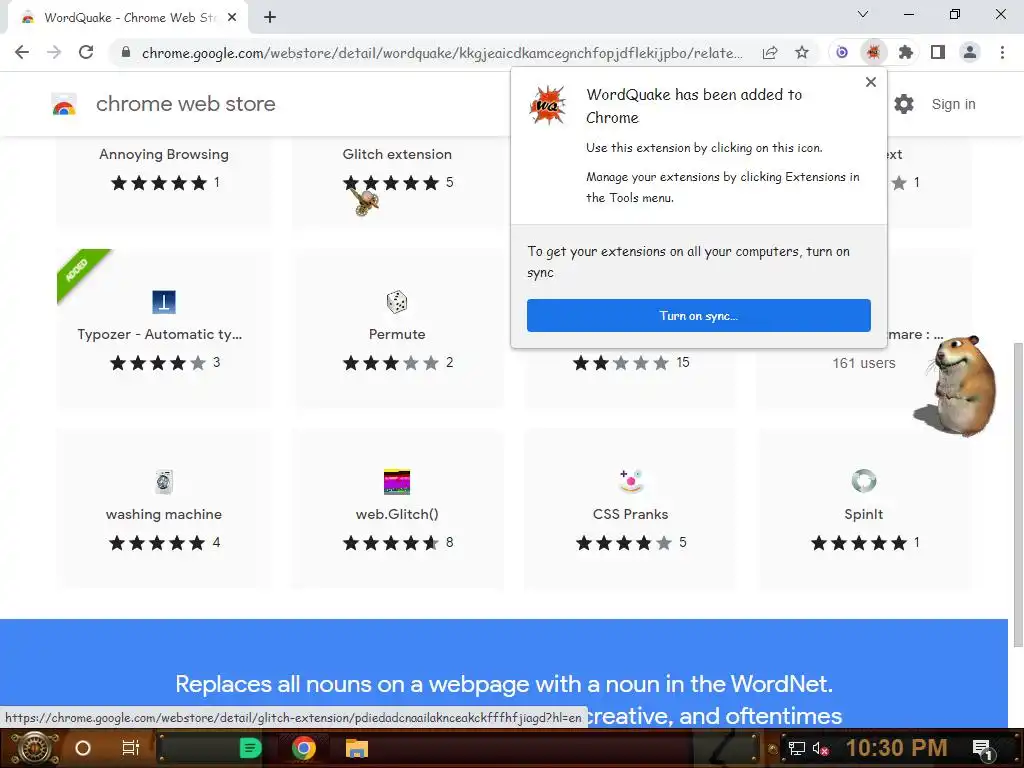Open the CSS Pranks extension title

pyautogui.click(x=631, y=515)
